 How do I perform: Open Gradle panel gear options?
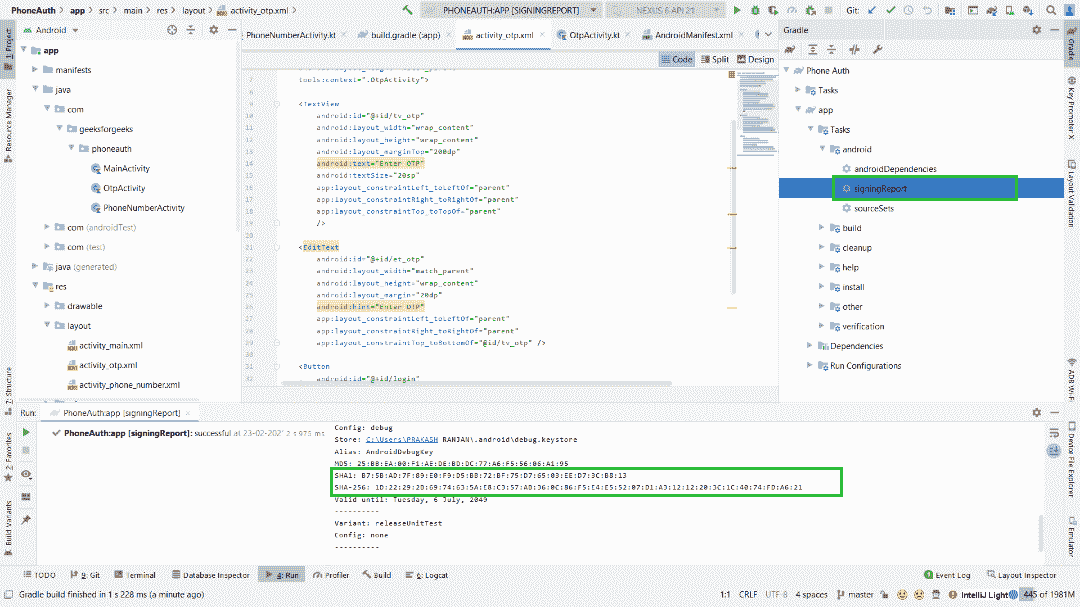pos(1039,31)
